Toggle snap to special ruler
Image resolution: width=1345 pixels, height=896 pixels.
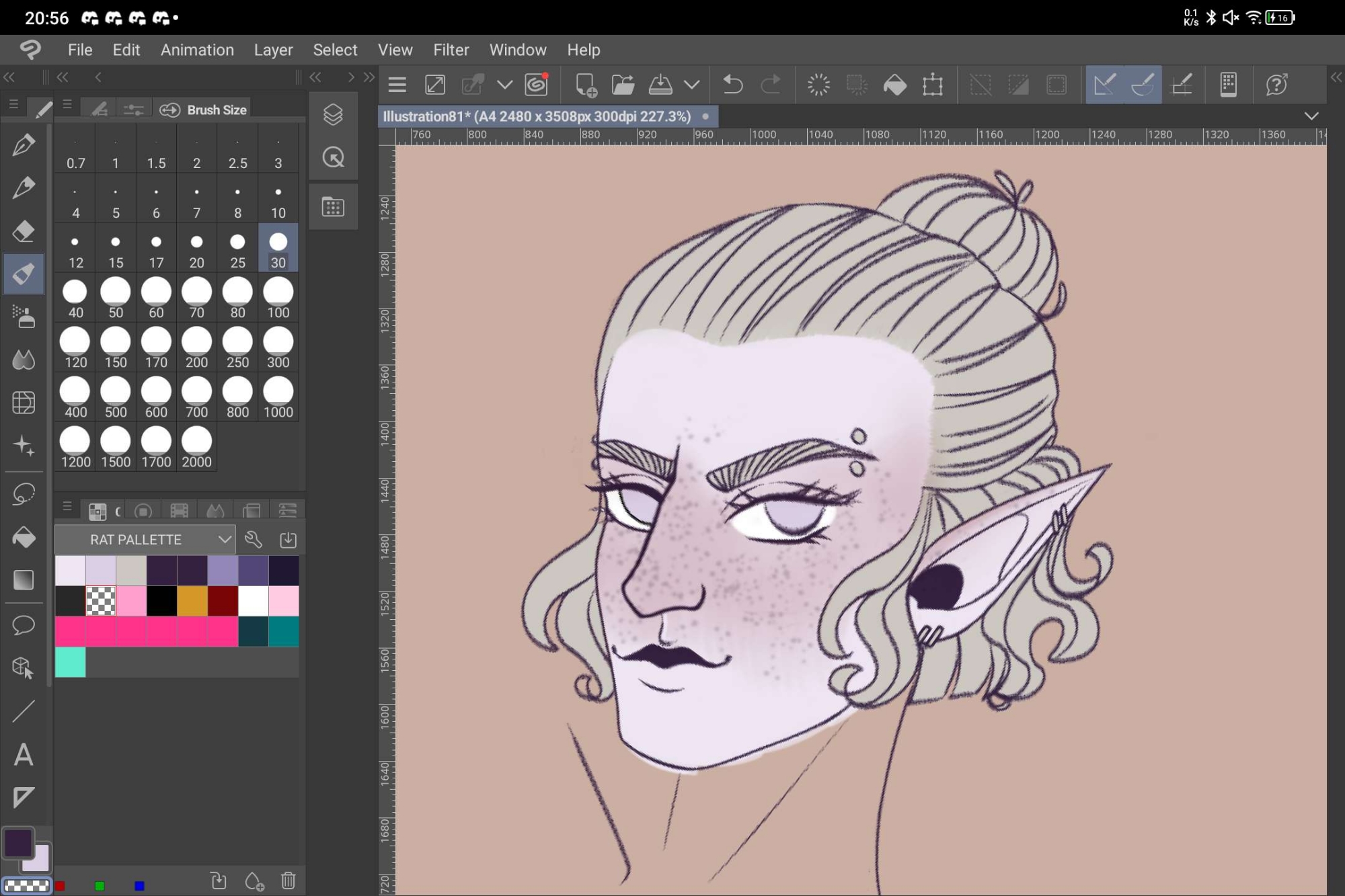point(1143,85)
